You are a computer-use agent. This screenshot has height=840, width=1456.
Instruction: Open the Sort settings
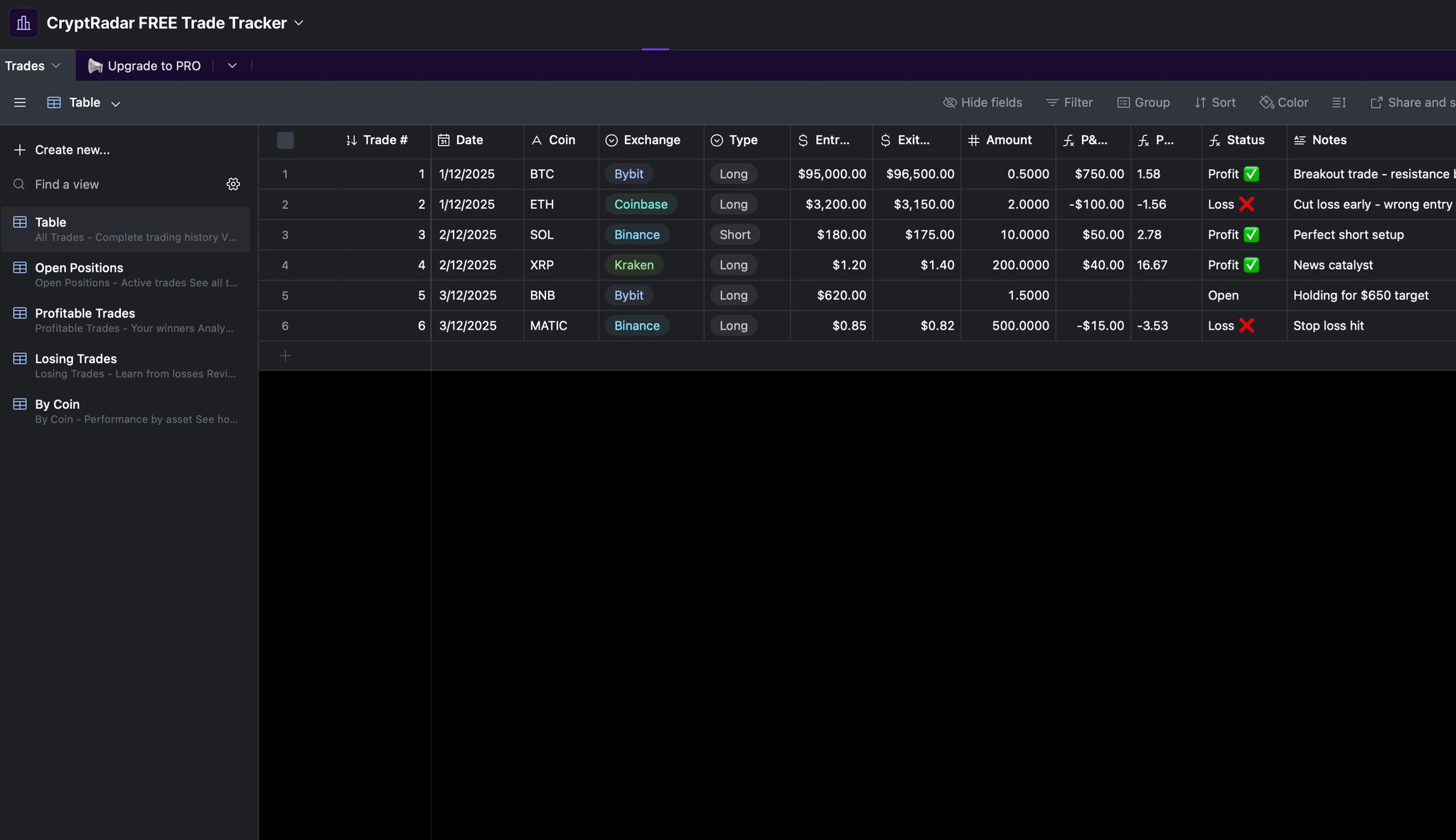click(1216, 102)
